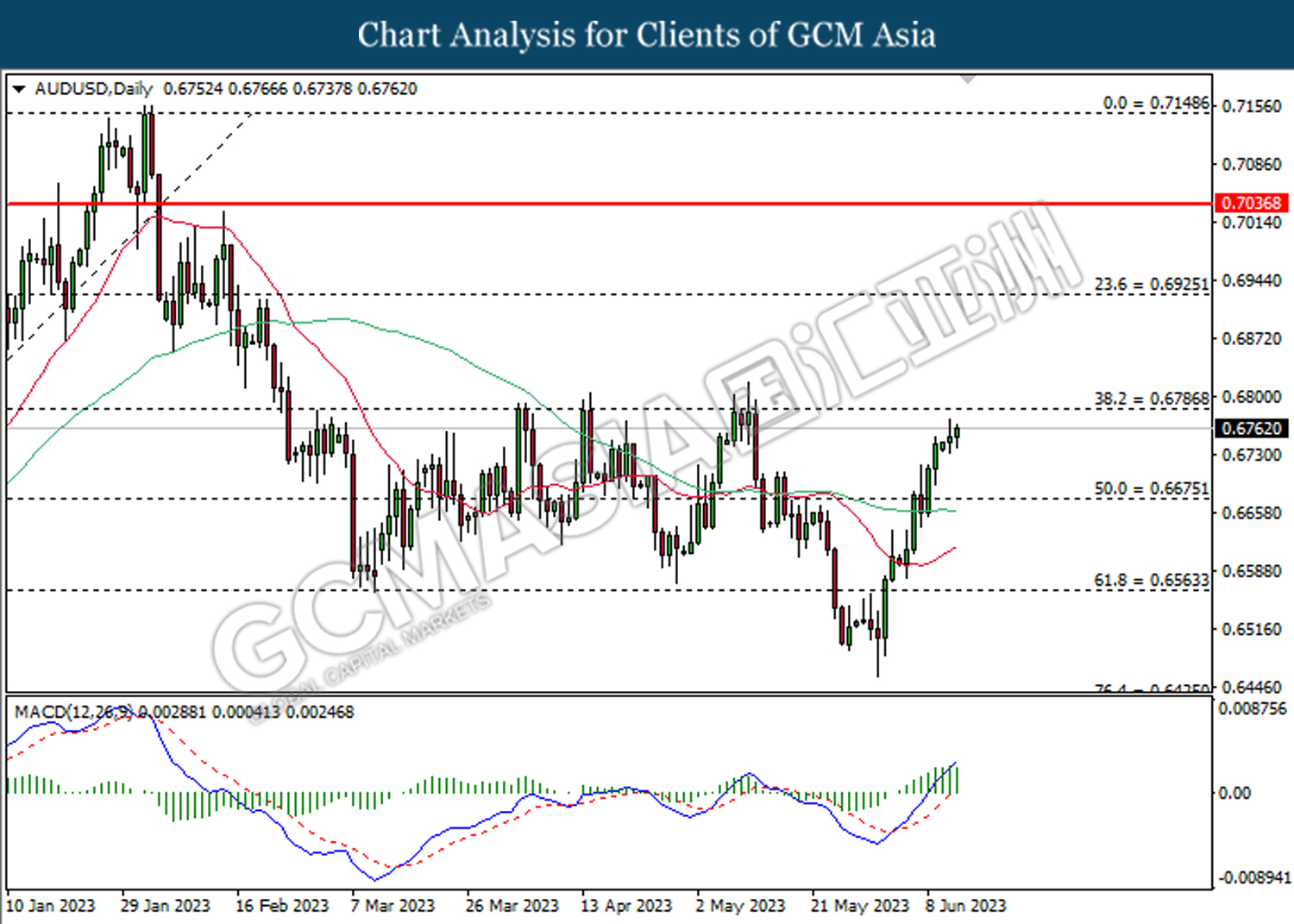Select the MACD(12,26,9) indicator label

coord(74,712)
